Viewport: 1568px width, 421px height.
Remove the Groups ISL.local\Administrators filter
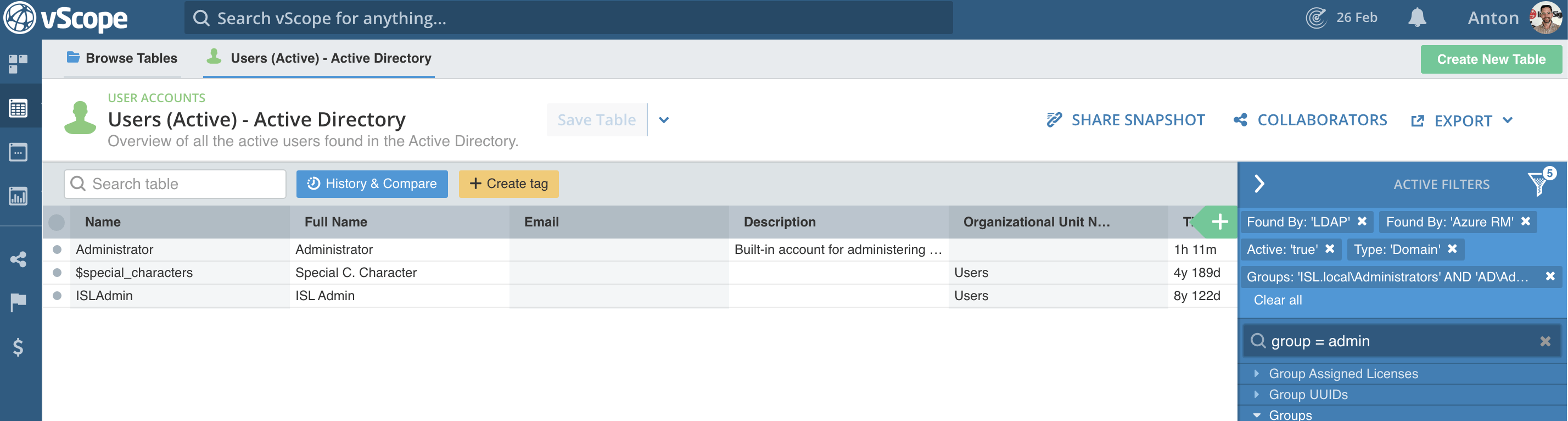(1550, 276)
